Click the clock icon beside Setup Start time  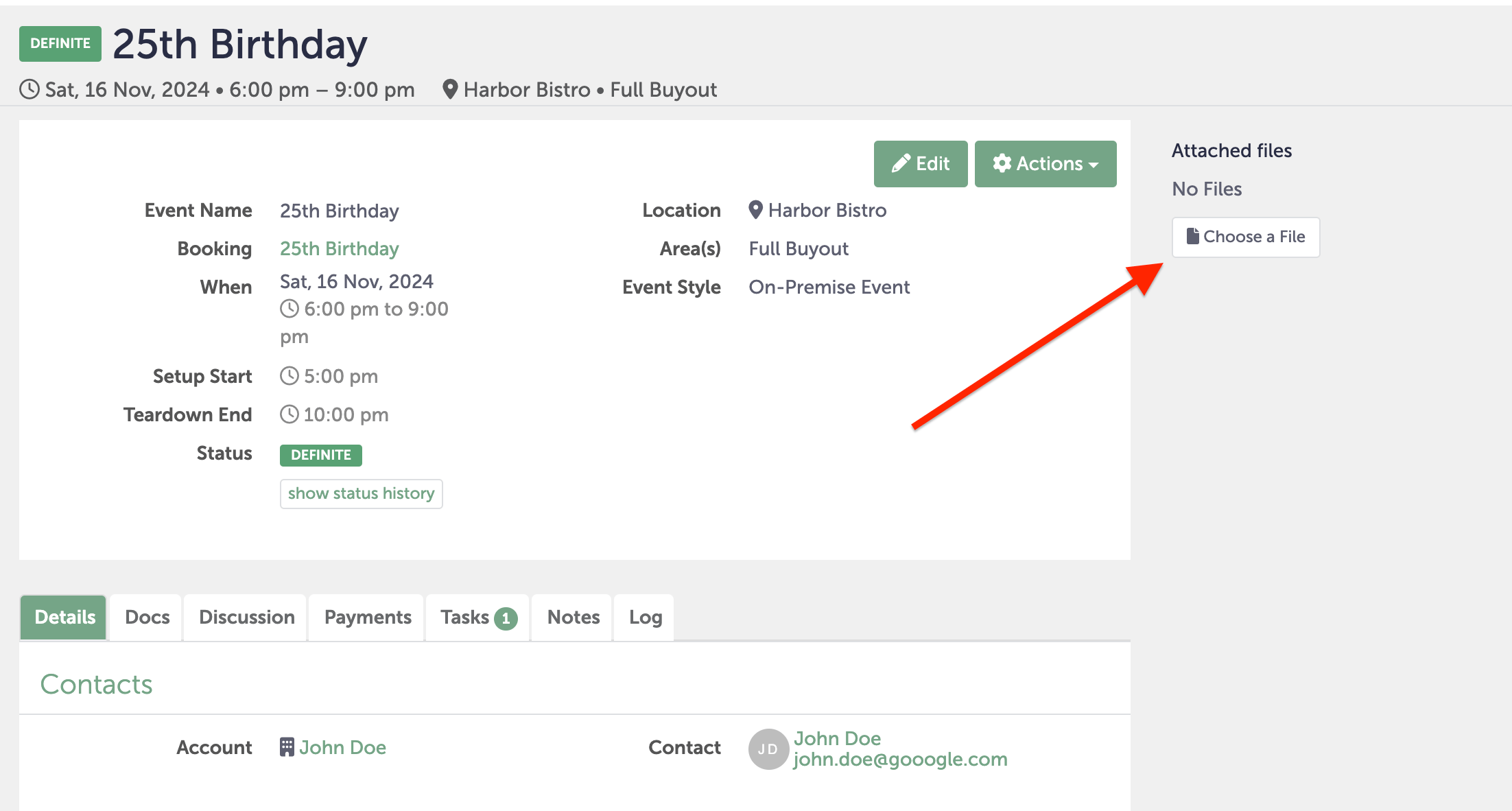pos(290,376)
